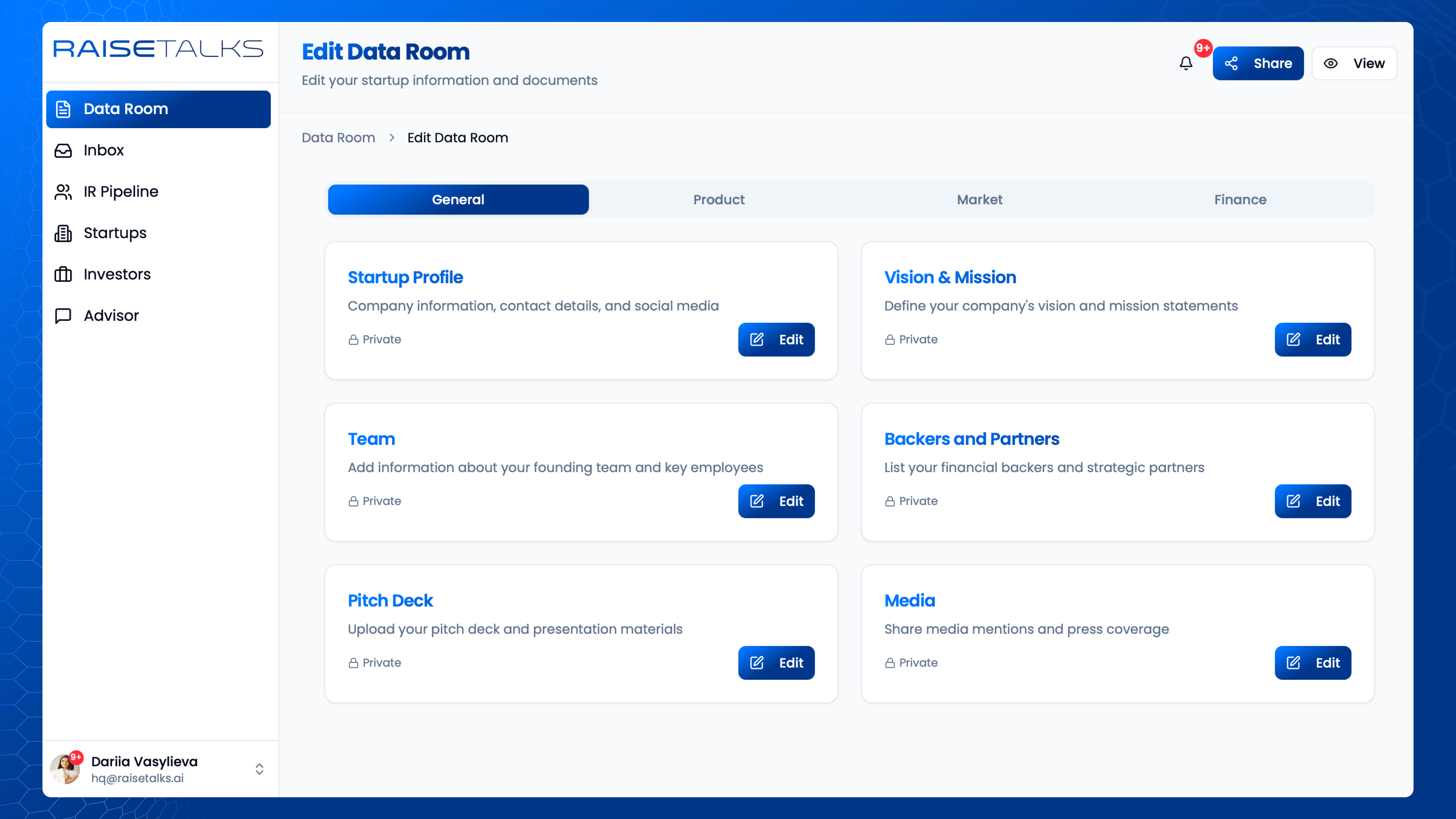
Task: Toggle Private status on Pitch Deck card
Action: (x=375, y=663)
